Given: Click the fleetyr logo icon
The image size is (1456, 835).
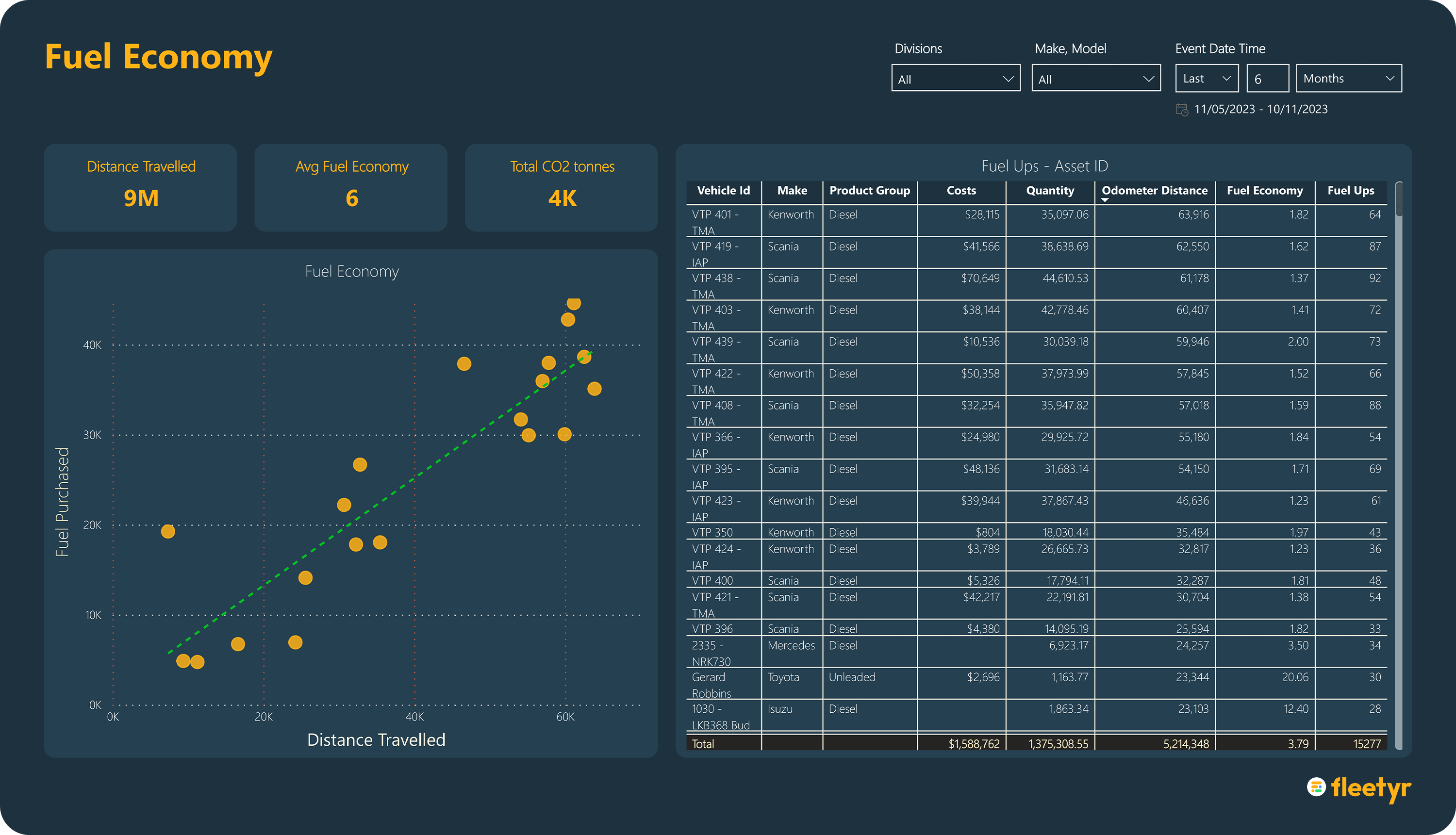Looking at the screenshot, I should coord(1316,787).
